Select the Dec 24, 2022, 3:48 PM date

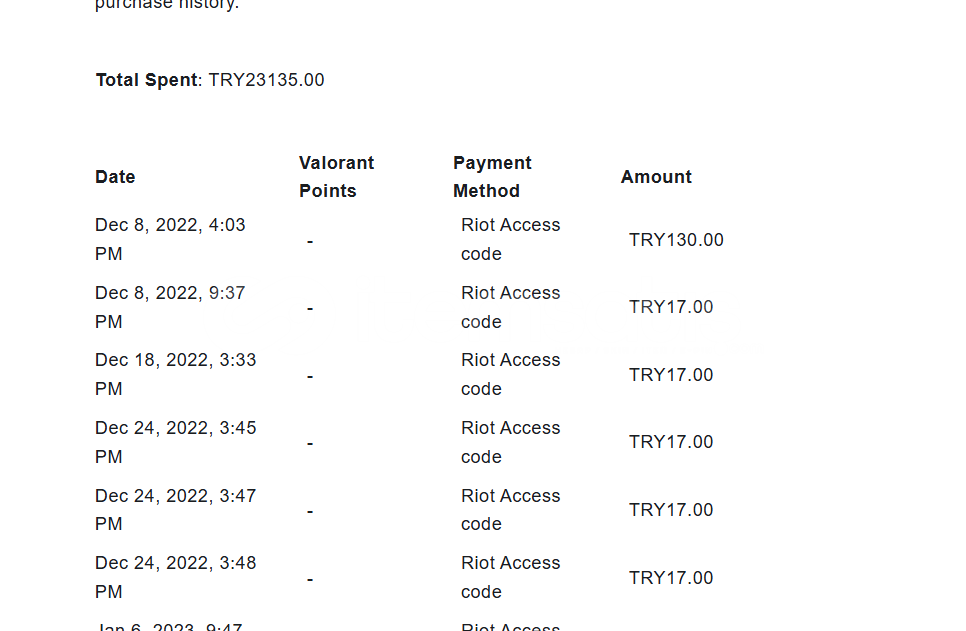pos(175,577)
